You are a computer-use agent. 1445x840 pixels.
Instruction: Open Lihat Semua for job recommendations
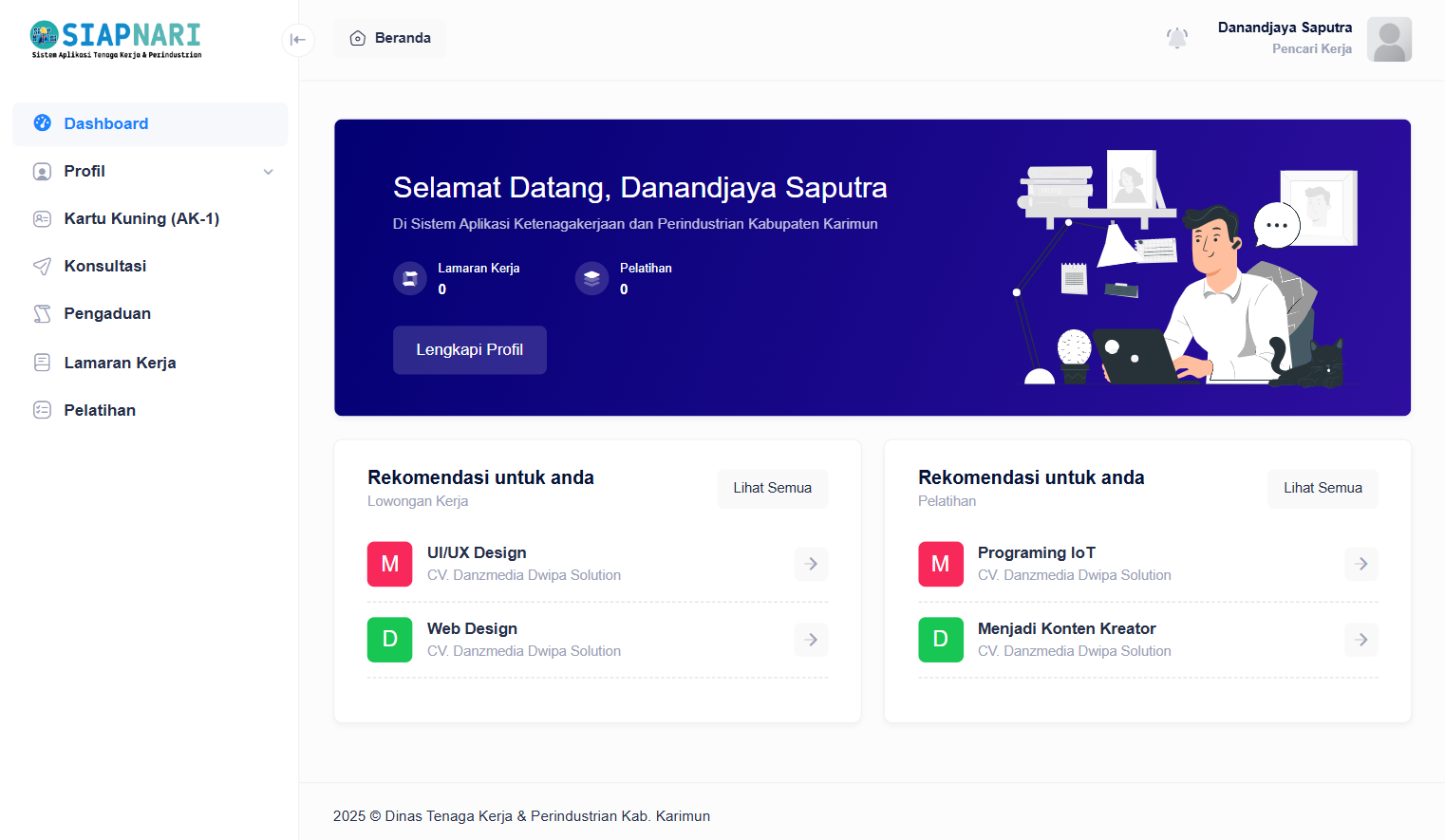772,488
